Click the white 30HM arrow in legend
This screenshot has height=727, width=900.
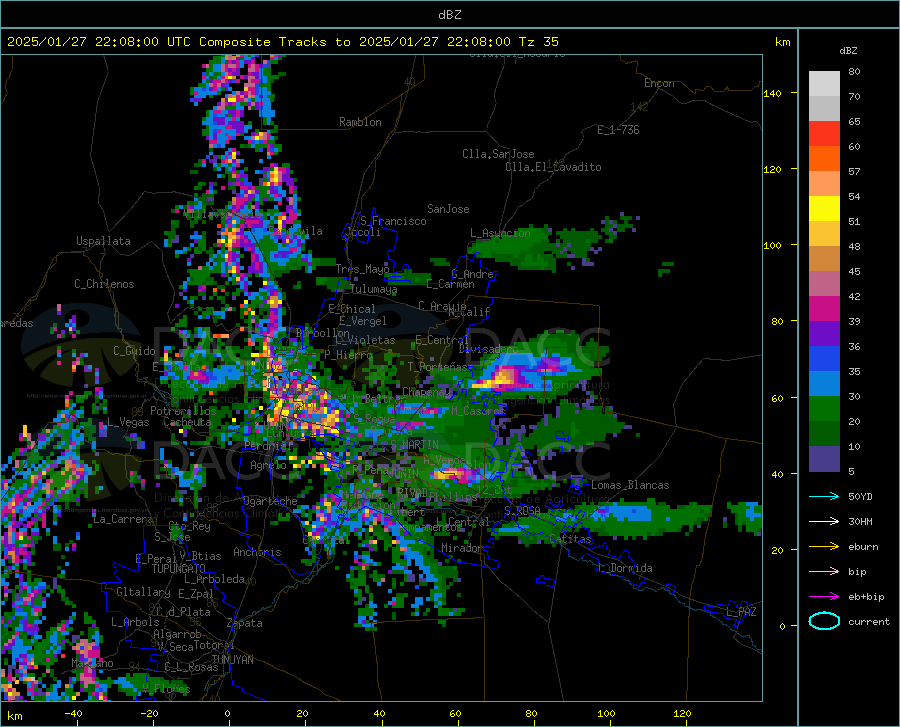(x=824, y=521)
